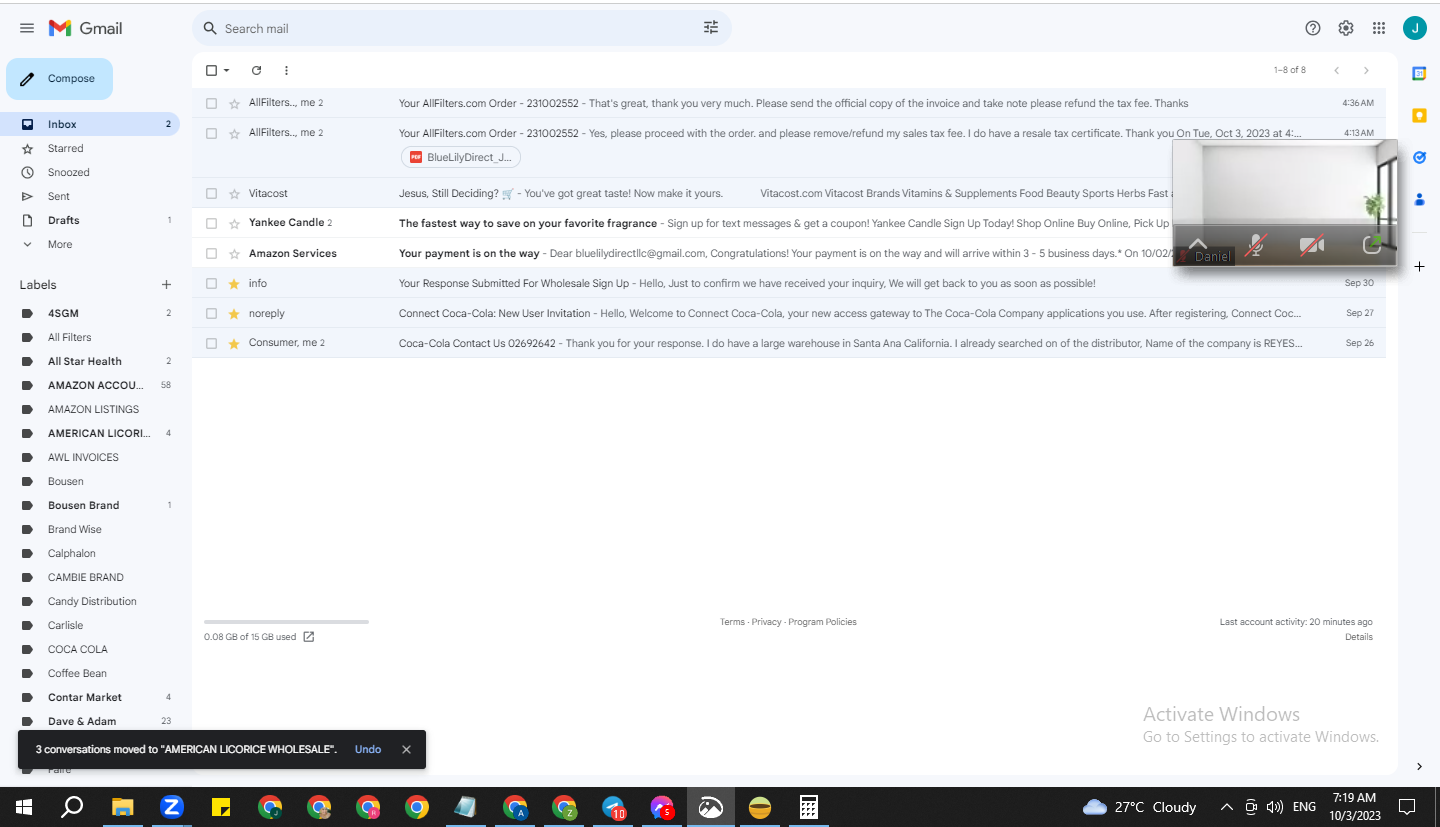Dismiss the conversations moved notification
The width and height of the screenshot is (1440, 827).
tap(406, 750)
